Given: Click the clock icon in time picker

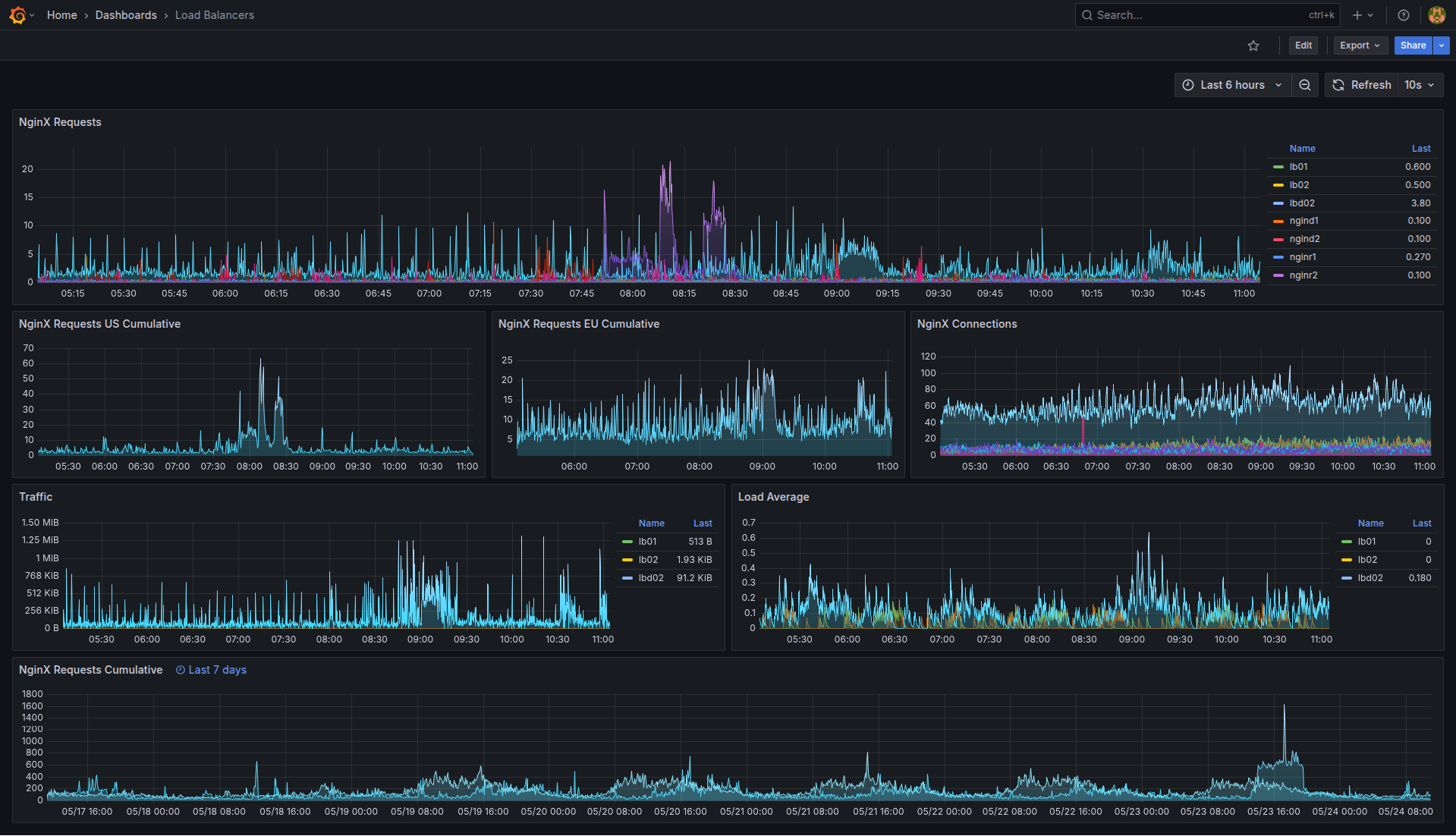Looking at the screenshot, I should point(1188,85).
